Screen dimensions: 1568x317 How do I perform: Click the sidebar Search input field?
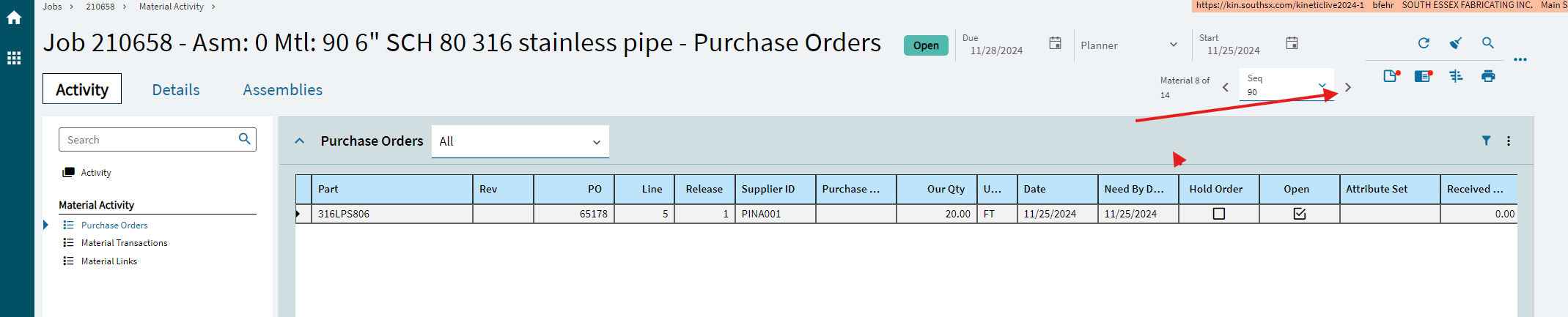[x=150, y=140]
